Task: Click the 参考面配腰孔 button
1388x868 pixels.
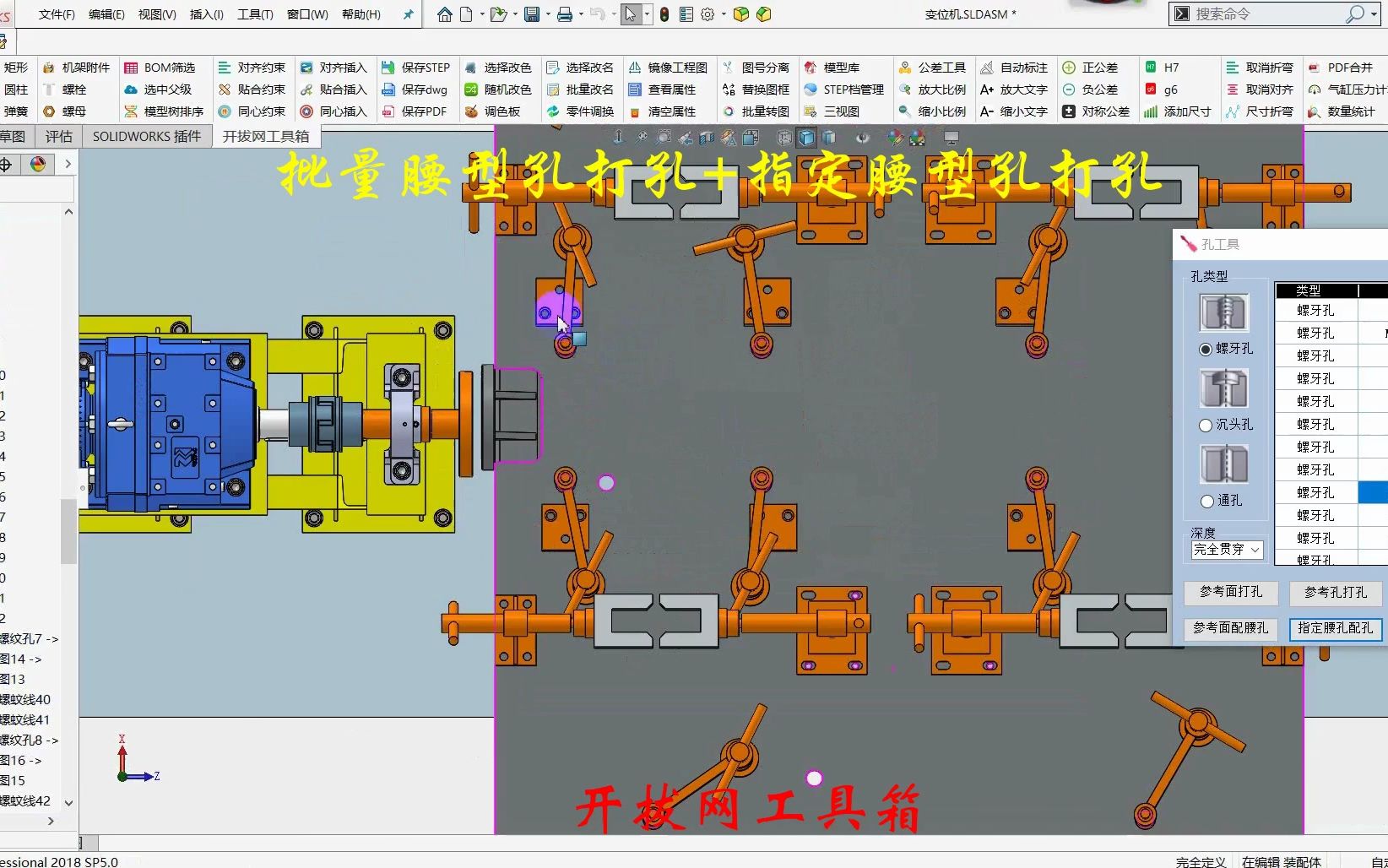Action: click(1231, 628)
